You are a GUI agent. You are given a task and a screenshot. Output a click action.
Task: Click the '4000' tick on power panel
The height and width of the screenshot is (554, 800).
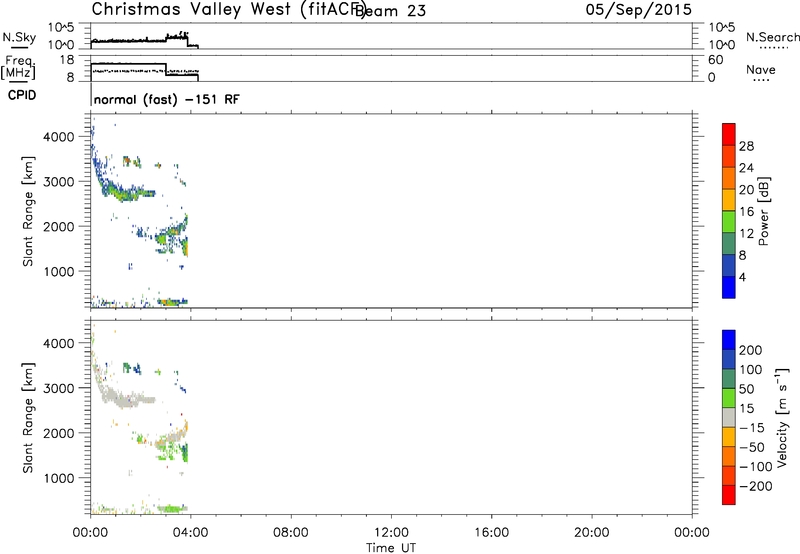click(59, 137)
